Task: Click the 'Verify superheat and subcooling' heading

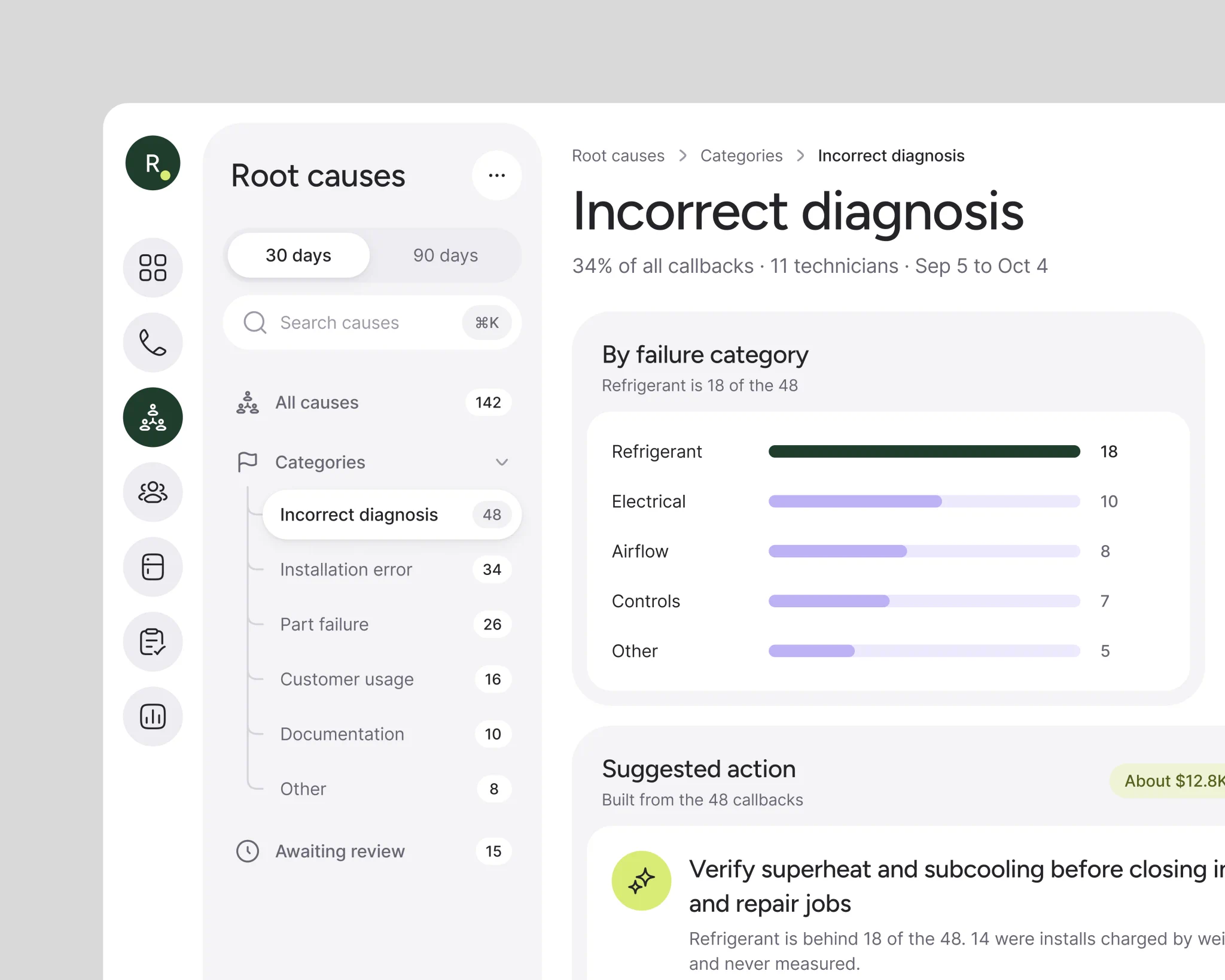Action: pyautogui.click(x=957, y=886)
